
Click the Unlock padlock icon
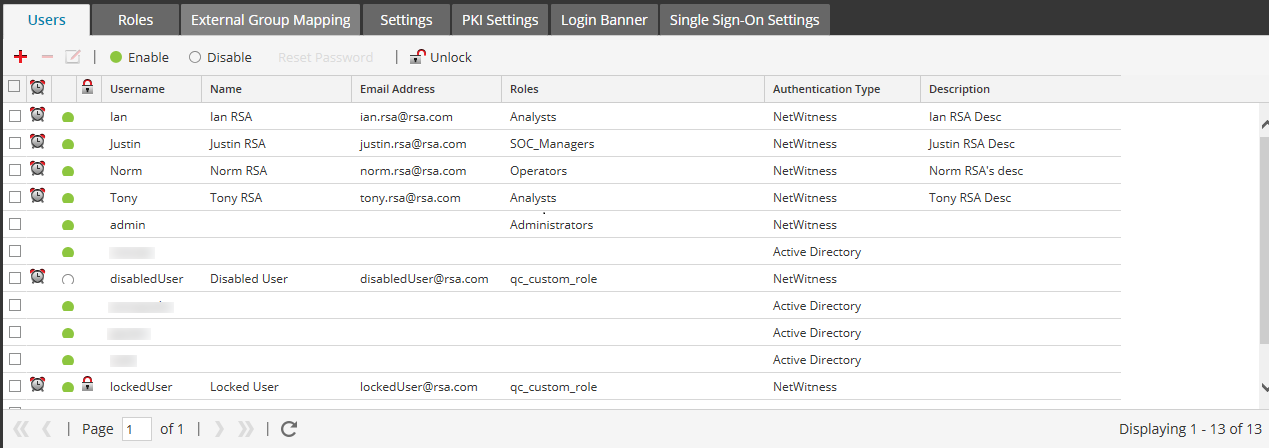417,57
